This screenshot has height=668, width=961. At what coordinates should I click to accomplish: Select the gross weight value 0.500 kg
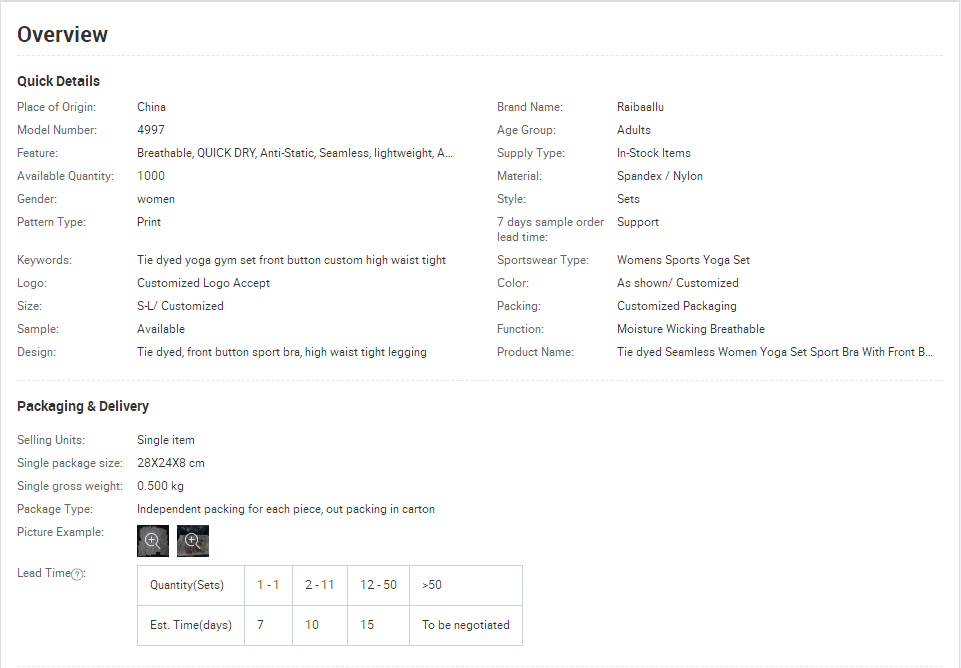click(161, 486)
